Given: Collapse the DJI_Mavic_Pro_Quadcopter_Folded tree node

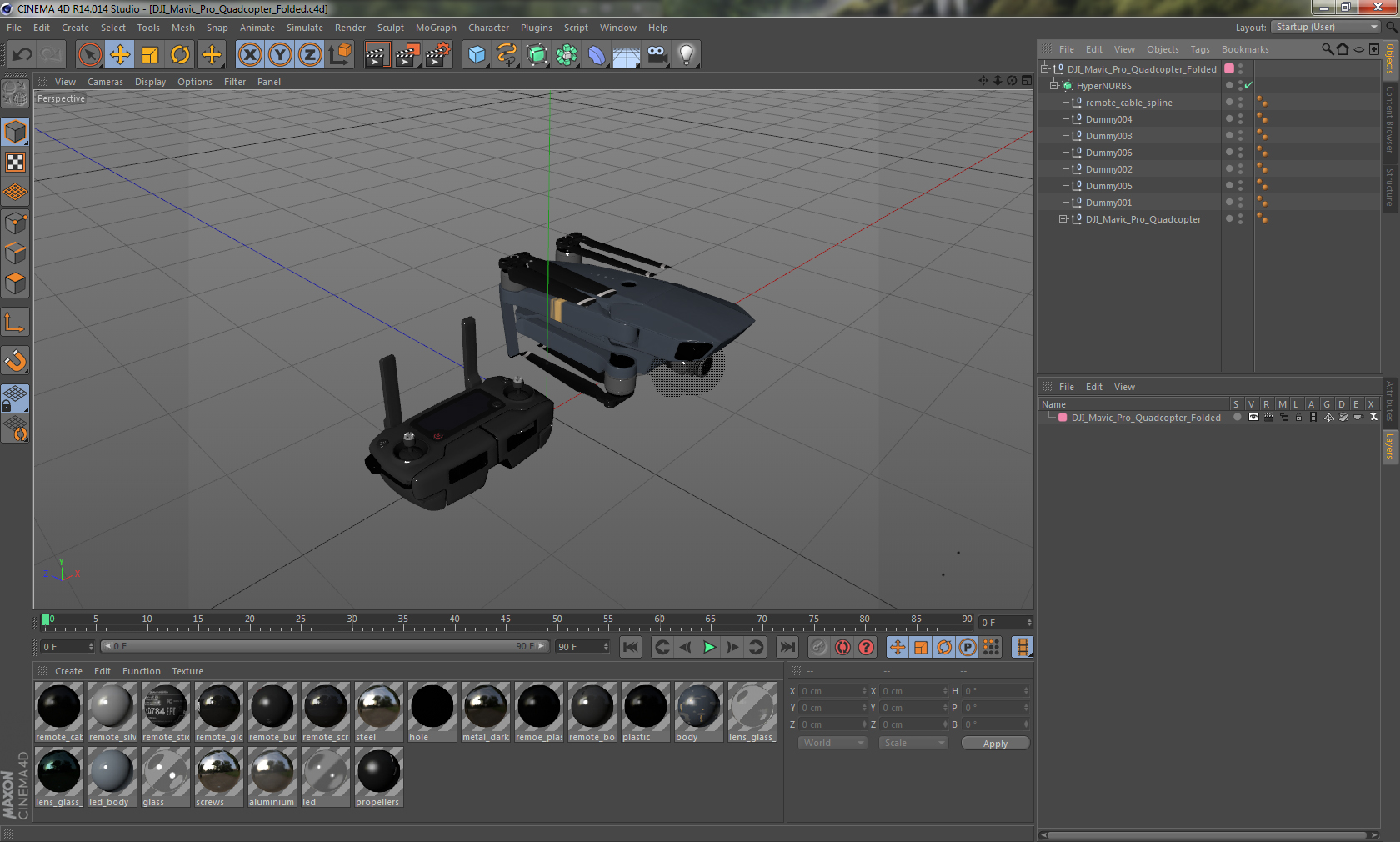Looking at the screenshot, I should 1045,69.
